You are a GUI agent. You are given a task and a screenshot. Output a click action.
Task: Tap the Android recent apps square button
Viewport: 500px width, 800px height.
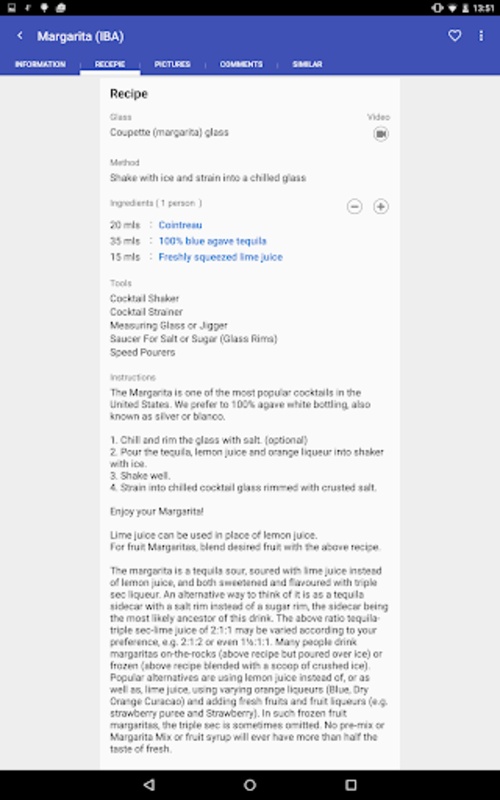(351, 785)
